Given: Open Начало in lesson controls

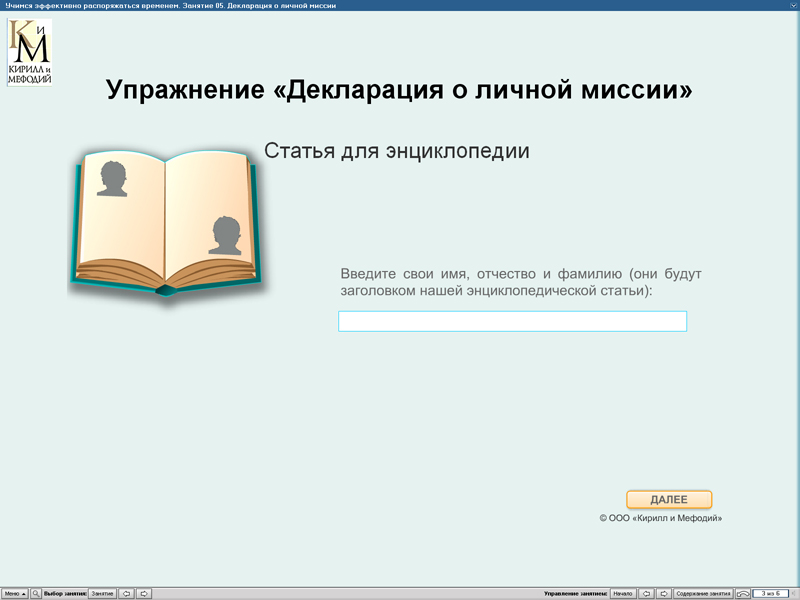Looking at the screenshot, I should pyautogui.click(x=624, y=592).
